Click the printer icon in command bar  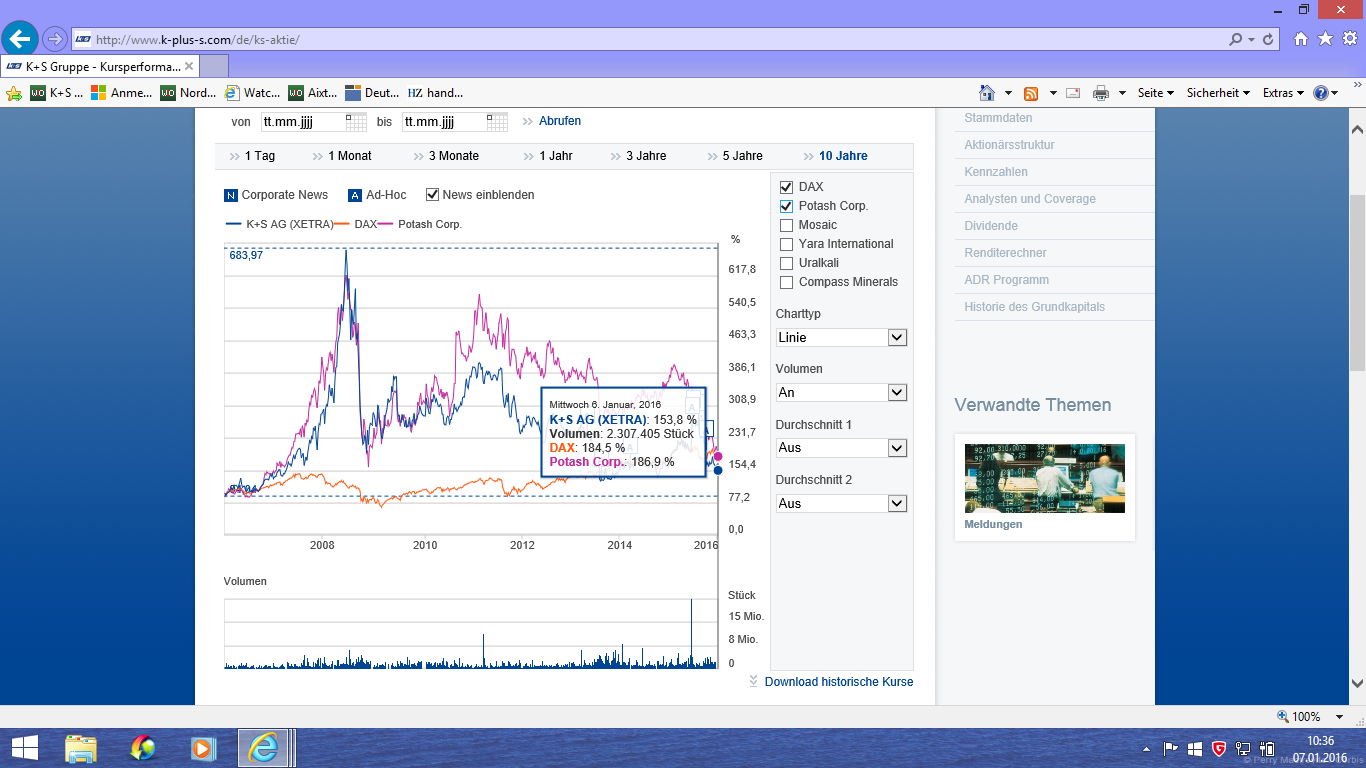[1101, 93]
